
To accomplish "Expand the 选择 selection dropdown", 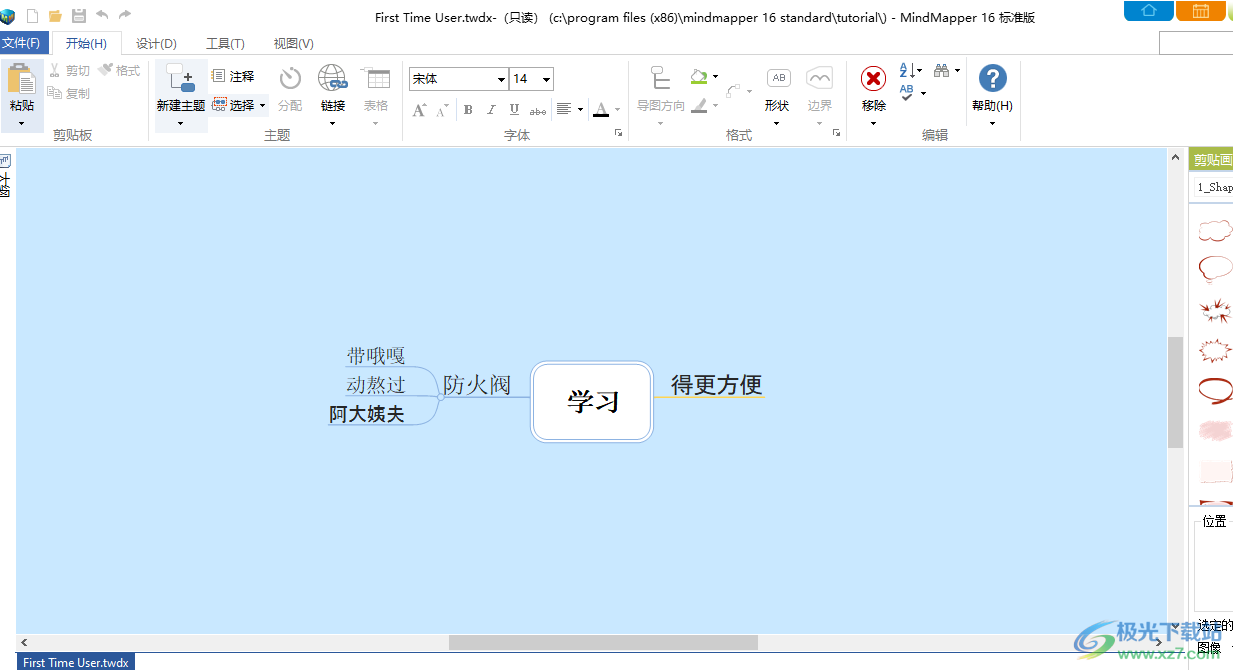I will [262, 105].
